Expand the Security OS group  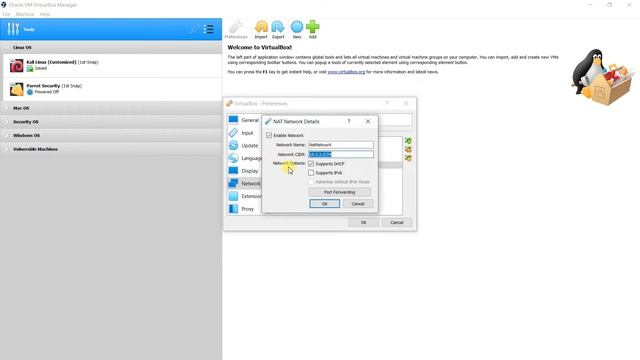tap(7, 122)
